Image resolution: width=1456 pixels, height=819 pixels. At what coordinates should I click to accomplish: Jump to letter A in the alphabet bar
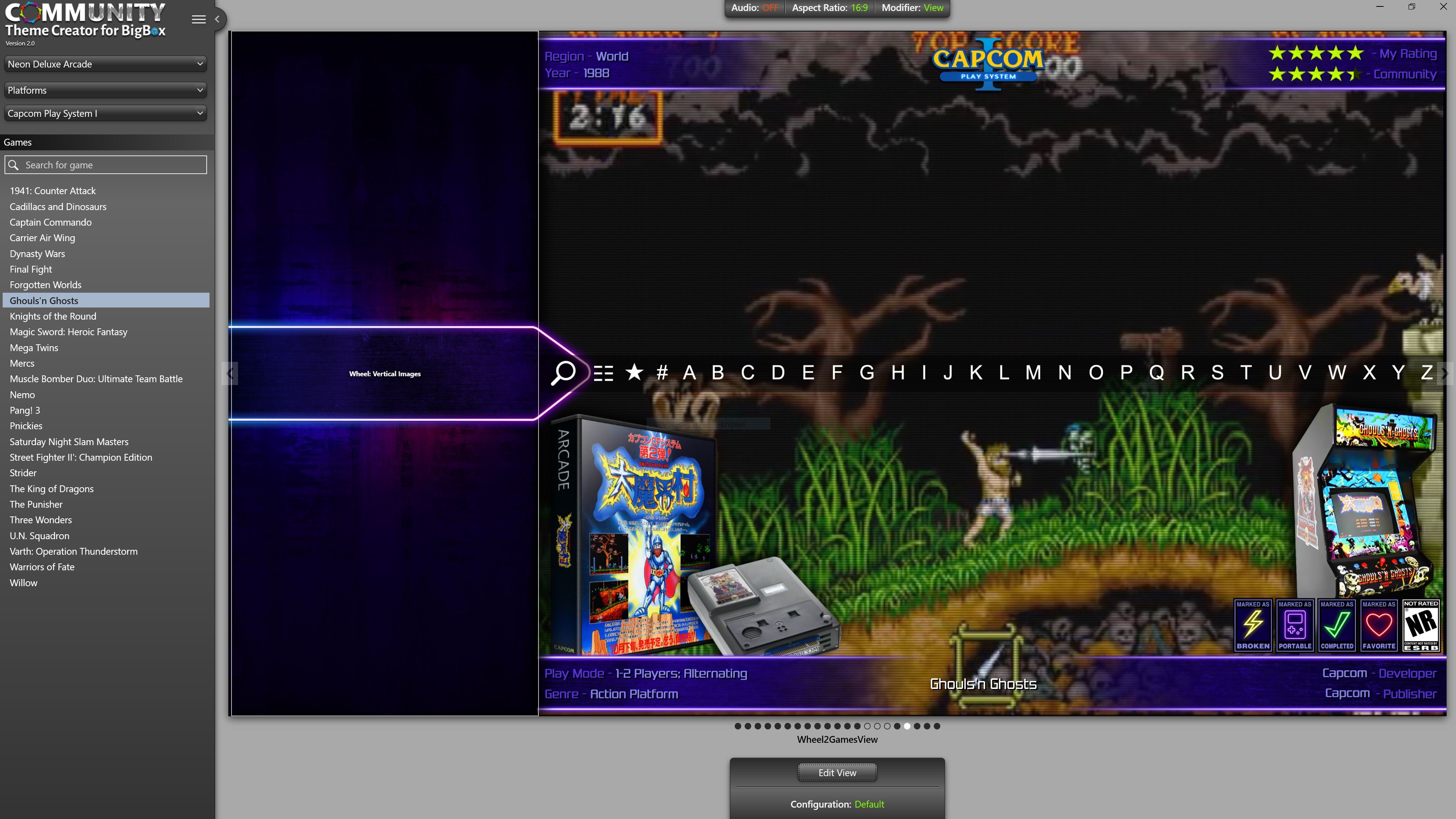(689, 372)
